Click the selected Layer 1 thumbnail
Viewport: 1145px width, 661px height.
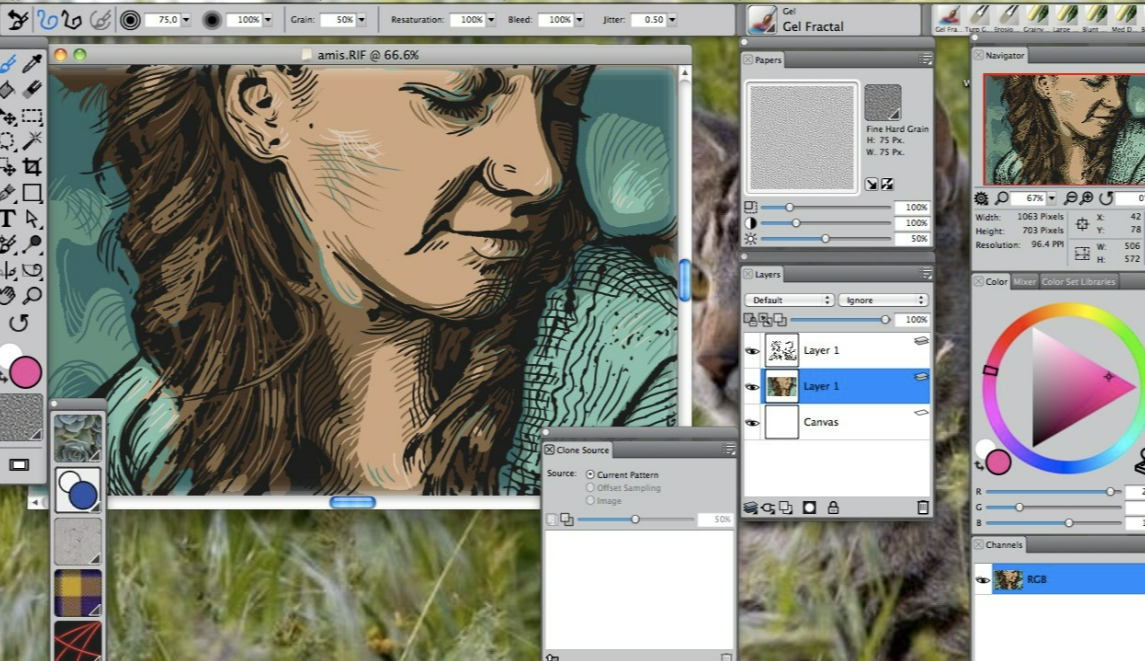(782, 386)
